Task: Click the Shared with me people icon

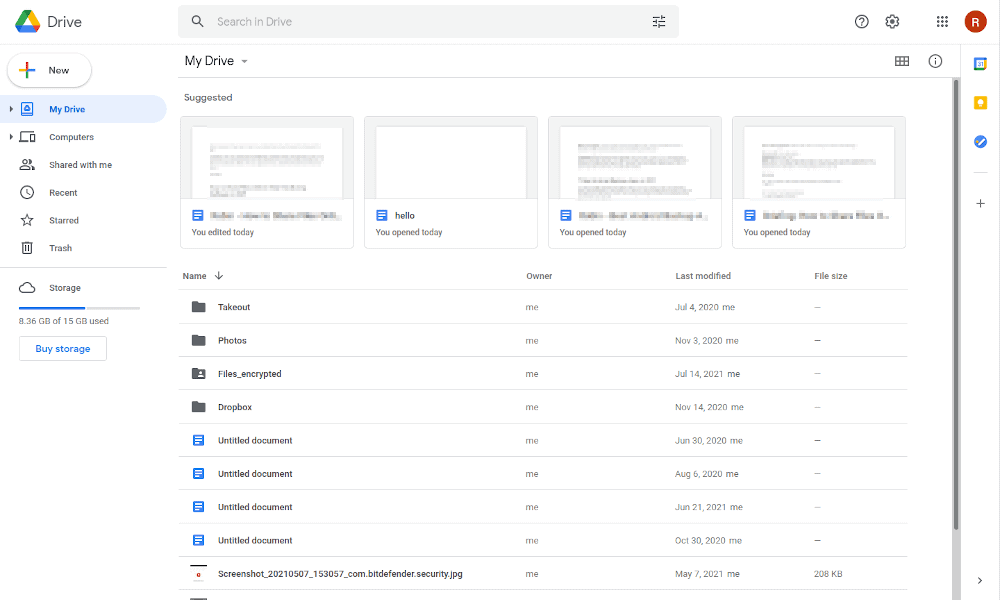Action: click(27, 165)
